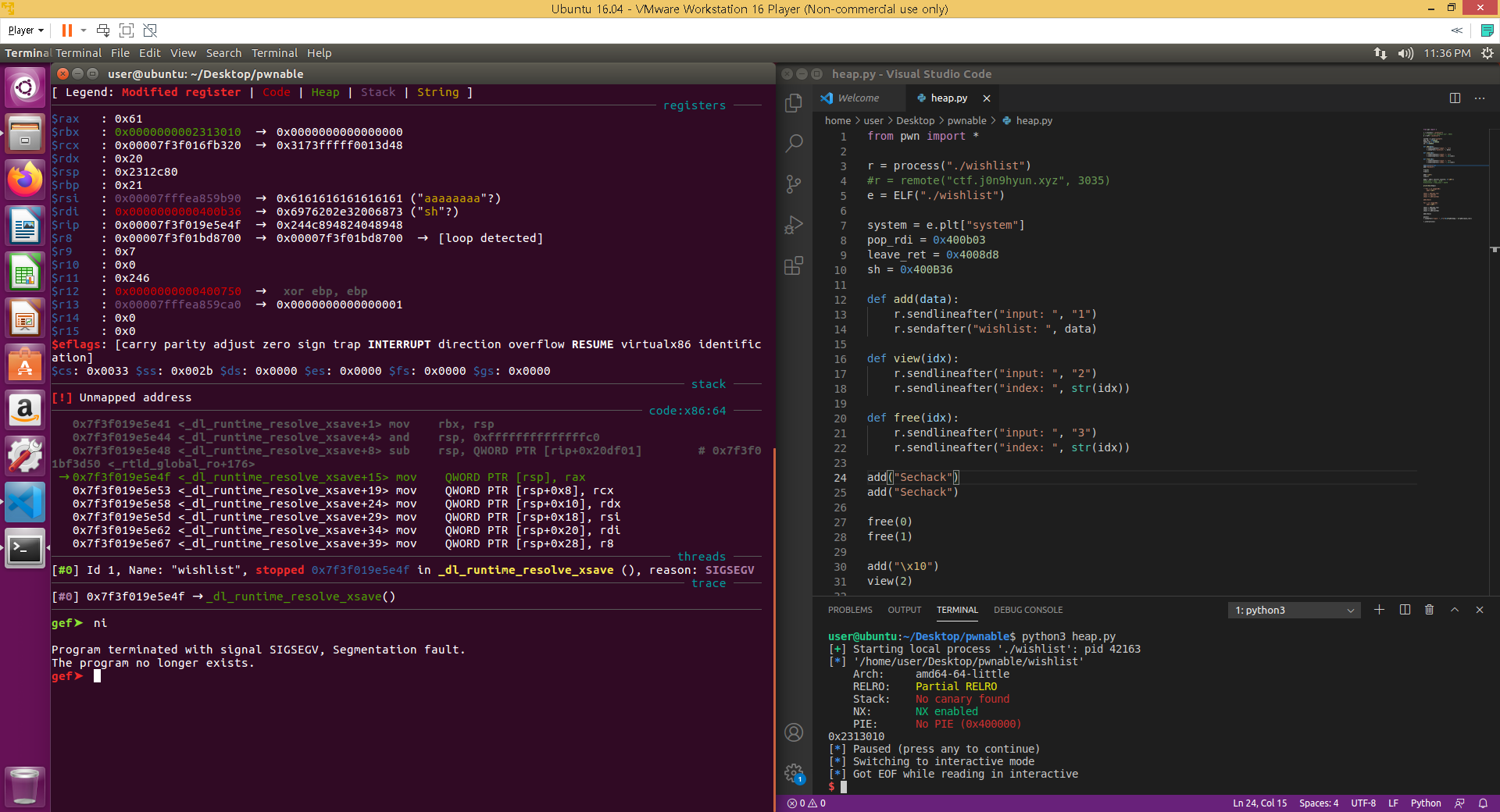Split the editor to the right
Image resolution: width=1500 pixels, height=812 pixels.
[x=1455, y=98]
